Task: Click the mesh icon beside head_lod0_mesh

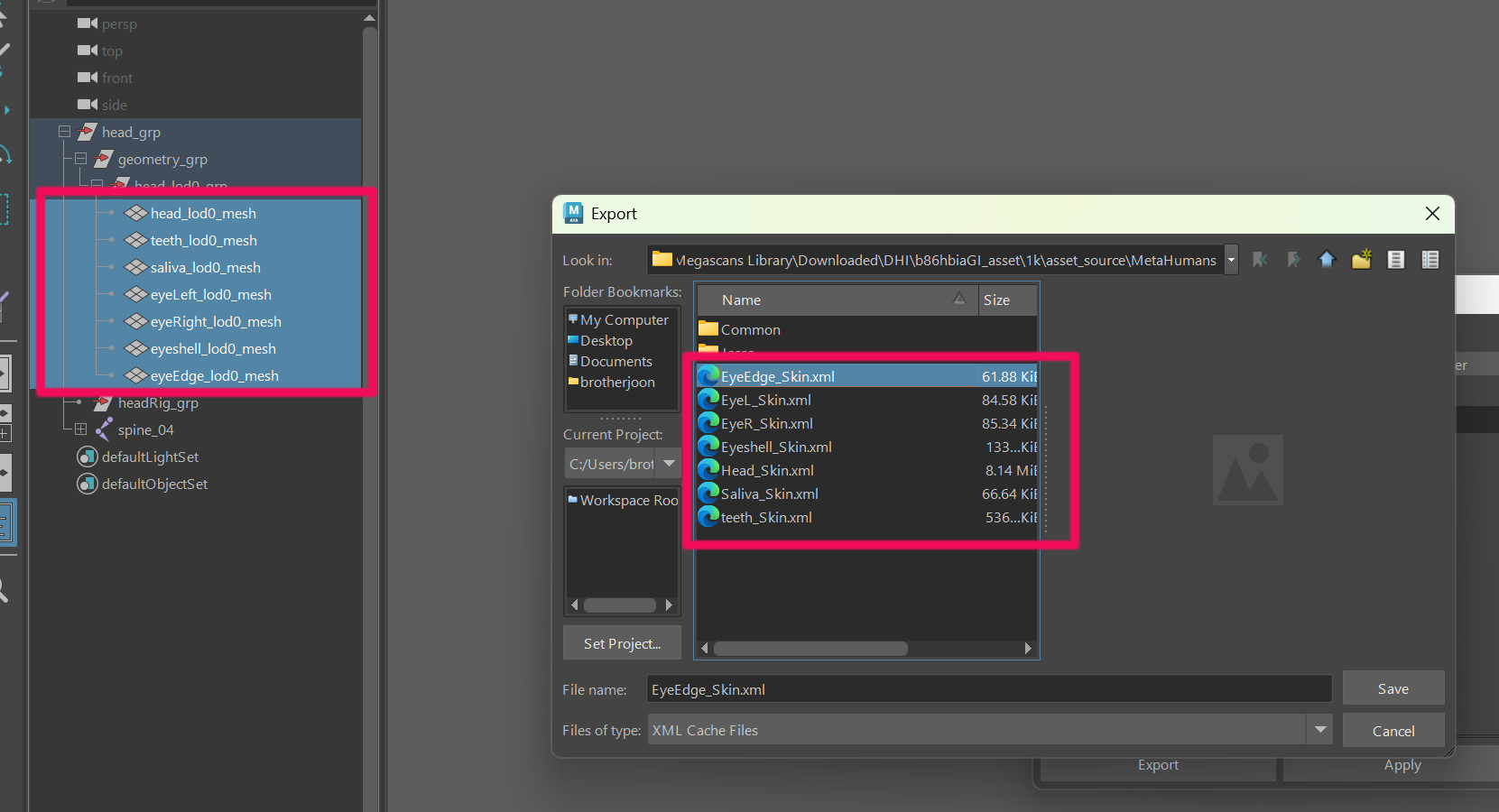Action: click(136, 213)
